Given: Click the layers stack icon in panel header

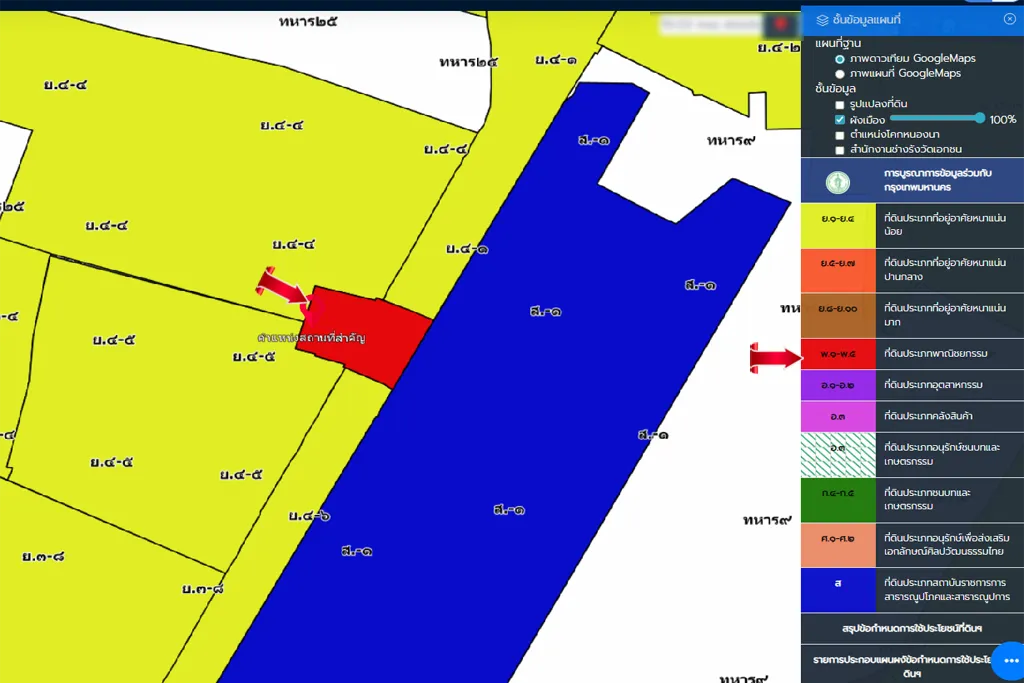Looking at the screenshot, I should [822, 19].
